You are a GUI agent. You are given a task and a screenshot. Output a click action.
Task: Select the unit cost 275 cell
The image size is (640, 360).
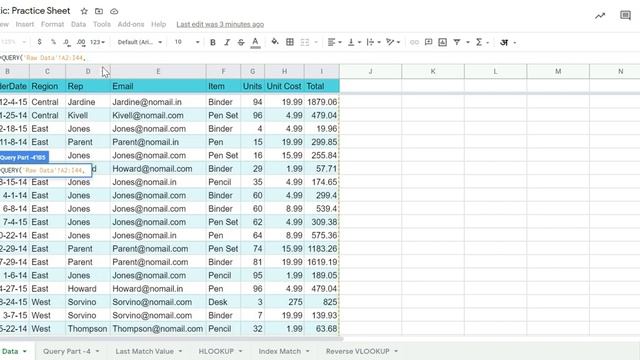[x=284, y=302]
